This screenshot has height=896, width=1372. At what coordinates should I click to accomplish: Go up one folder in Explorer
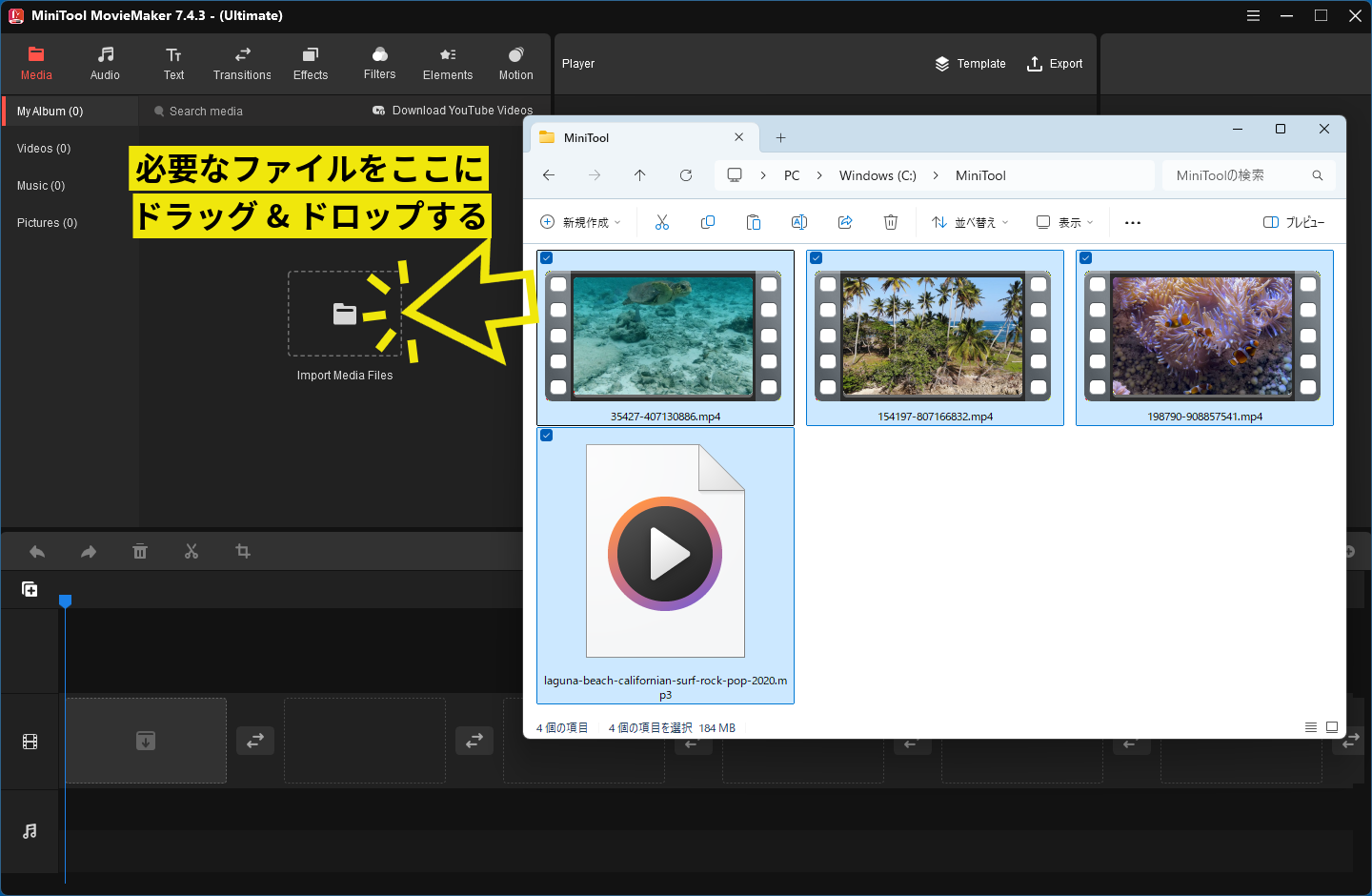pos(640,175)
